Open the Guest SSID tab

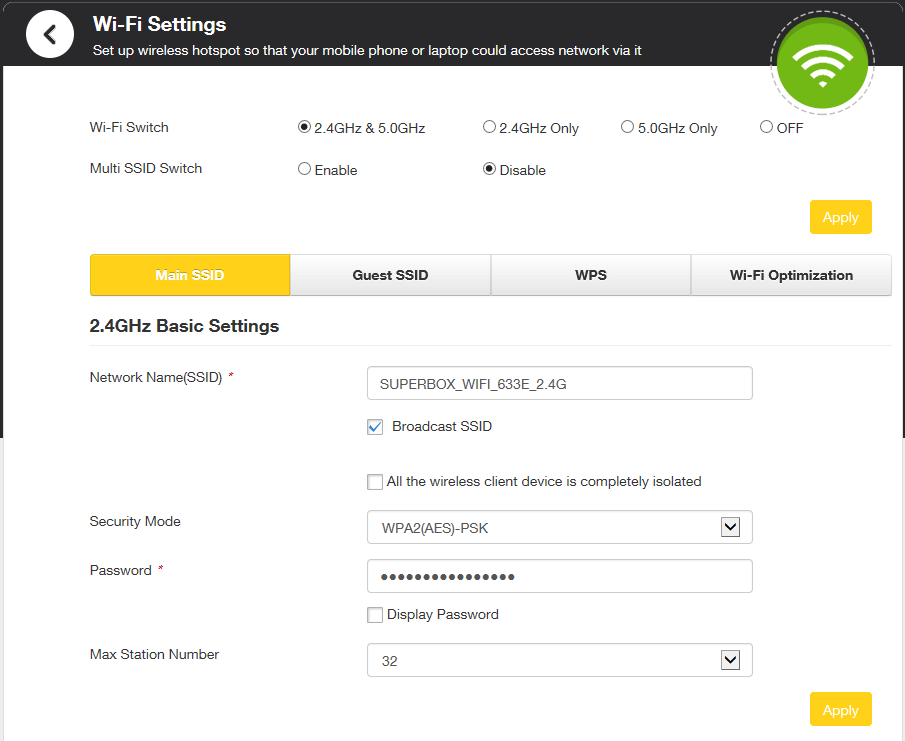(390, 275)
